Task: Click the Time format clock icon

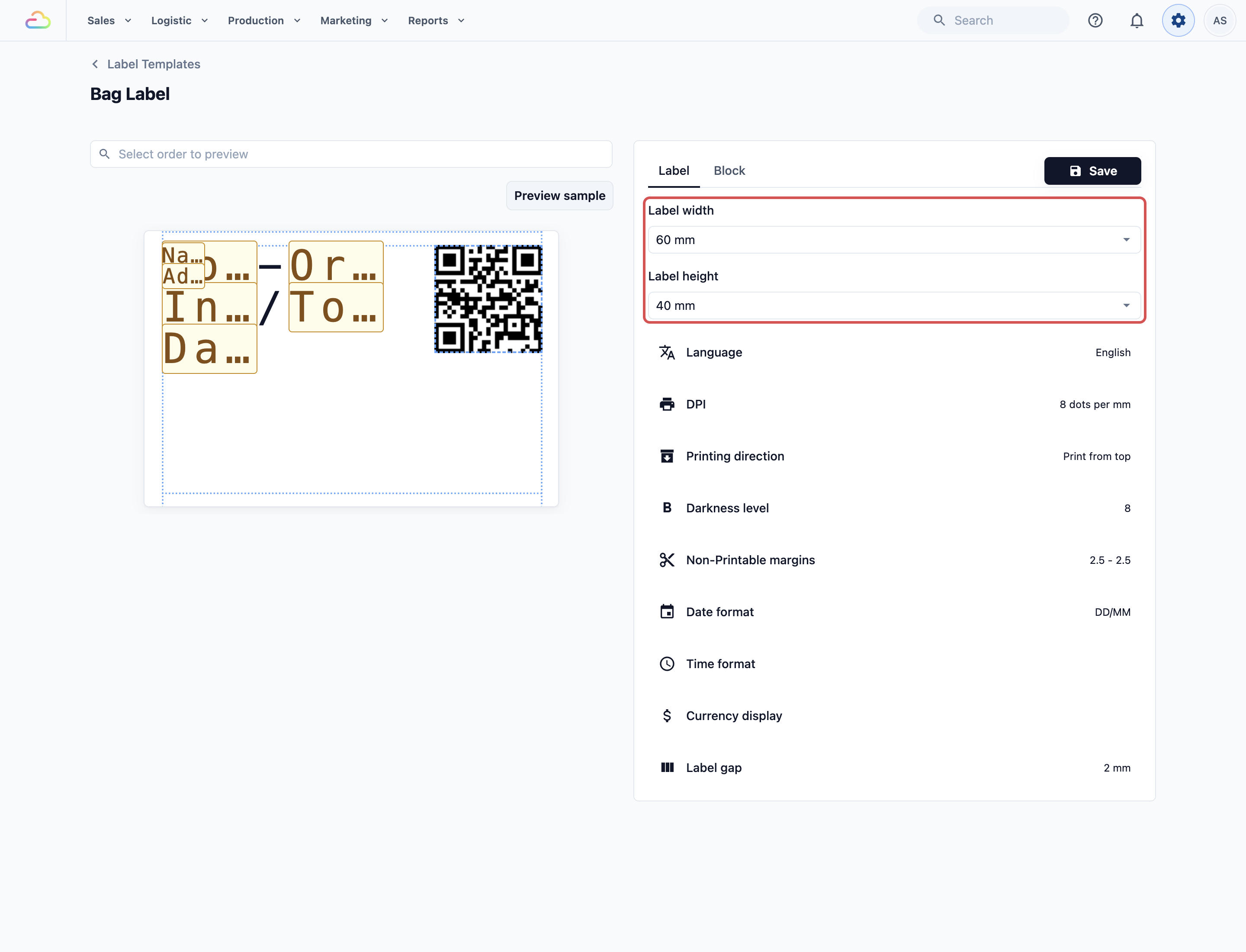Action: coord(667,663)
